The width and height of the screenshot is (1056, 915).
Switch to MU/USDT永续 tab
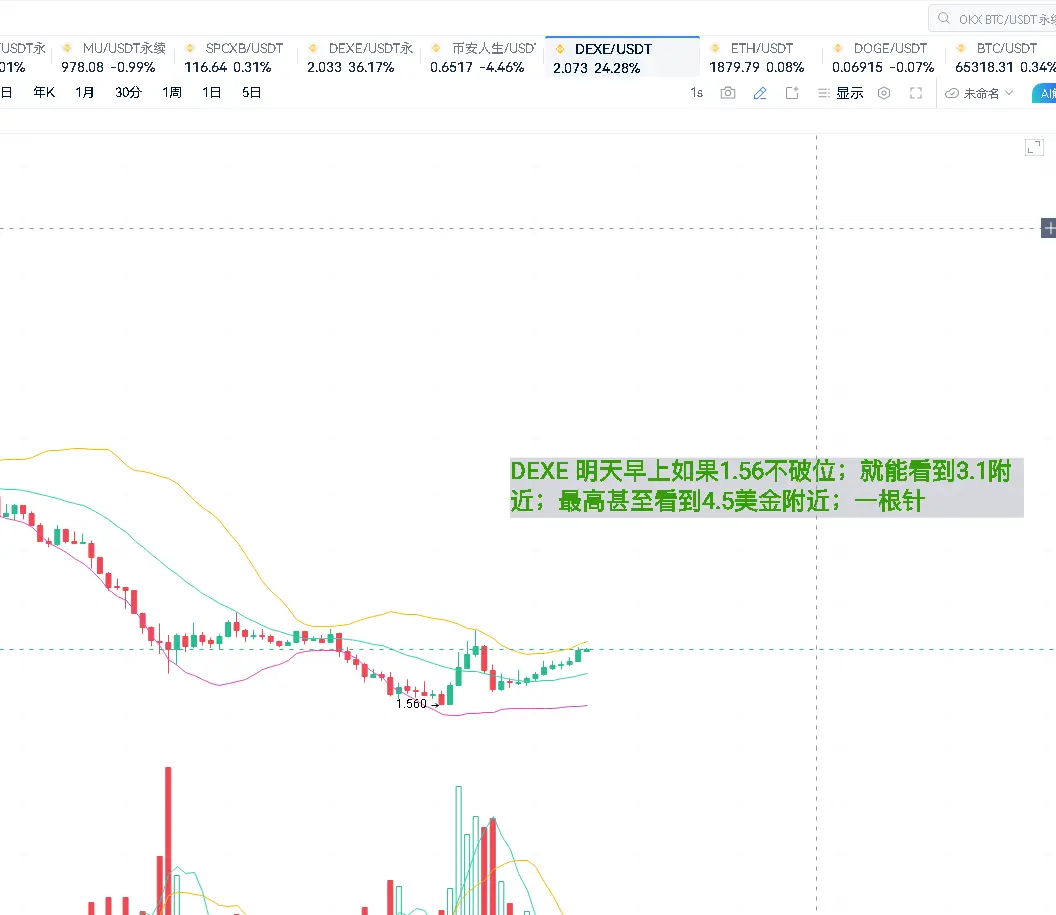point(113,57)
